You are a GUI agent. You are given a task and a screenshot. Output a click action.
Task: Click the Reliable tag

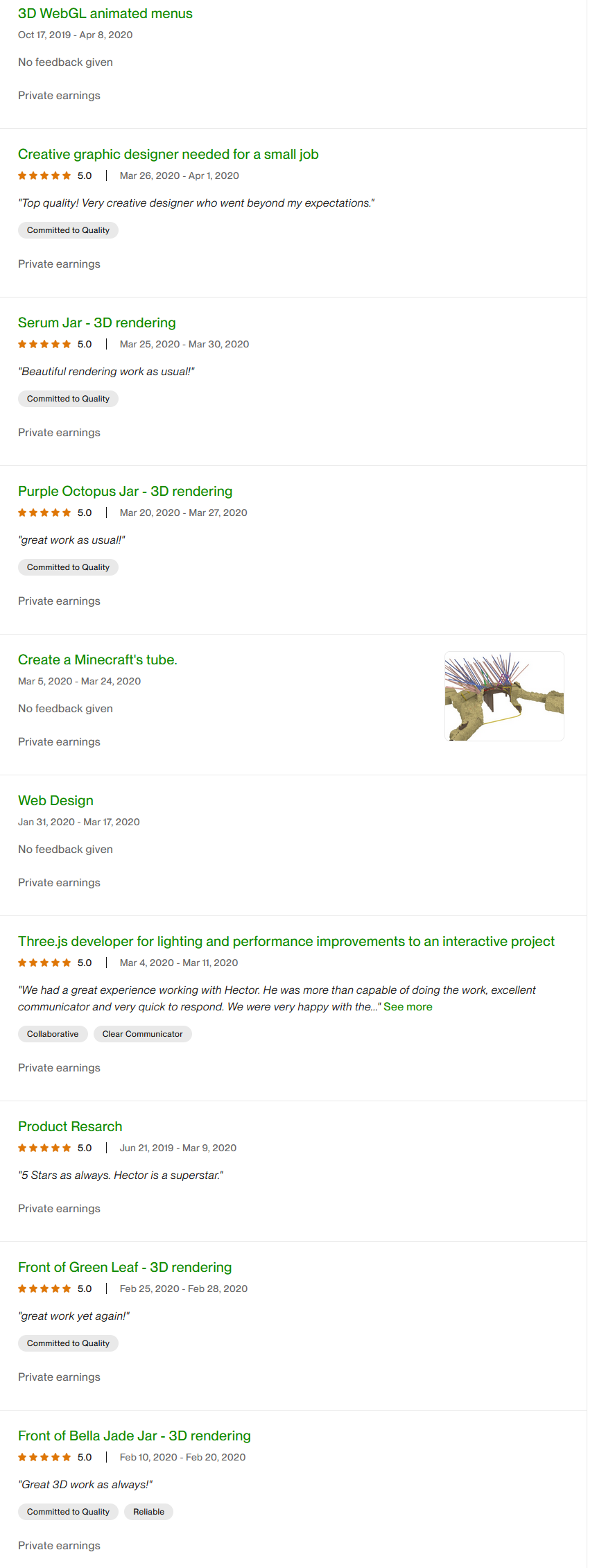tap(148, 1512)
